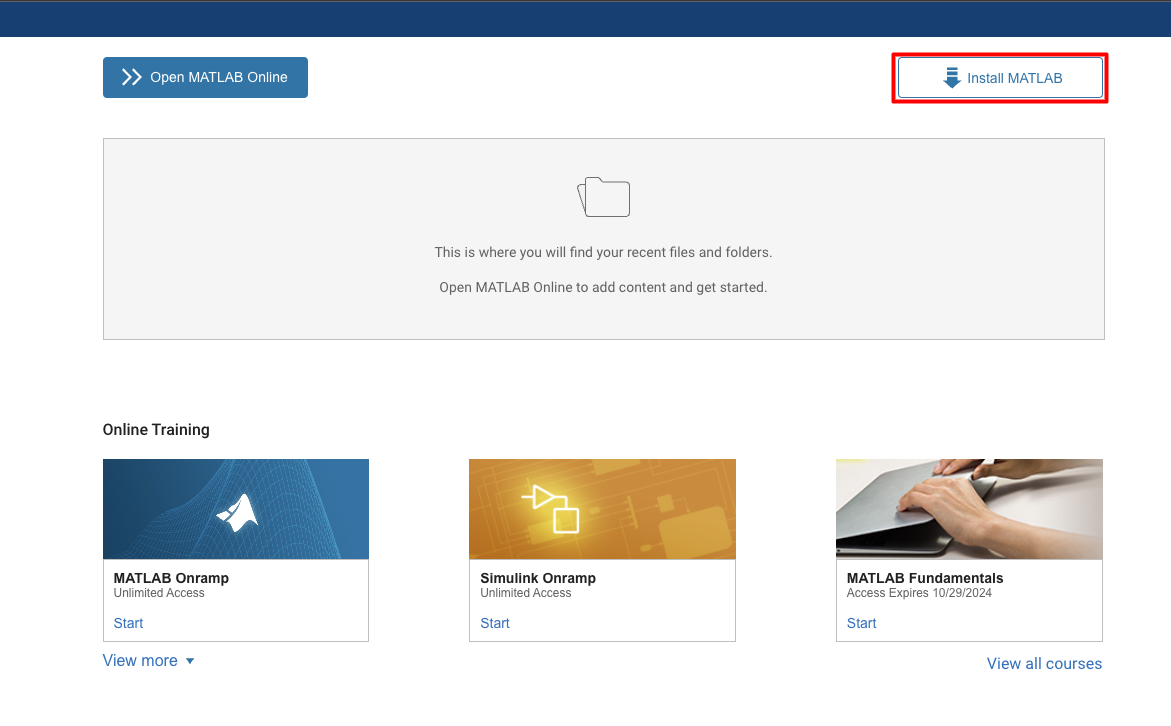Open the MATLAB Onramp course thumbnail
Viewport: 1171px width, 726px height.
click(236, 509)
